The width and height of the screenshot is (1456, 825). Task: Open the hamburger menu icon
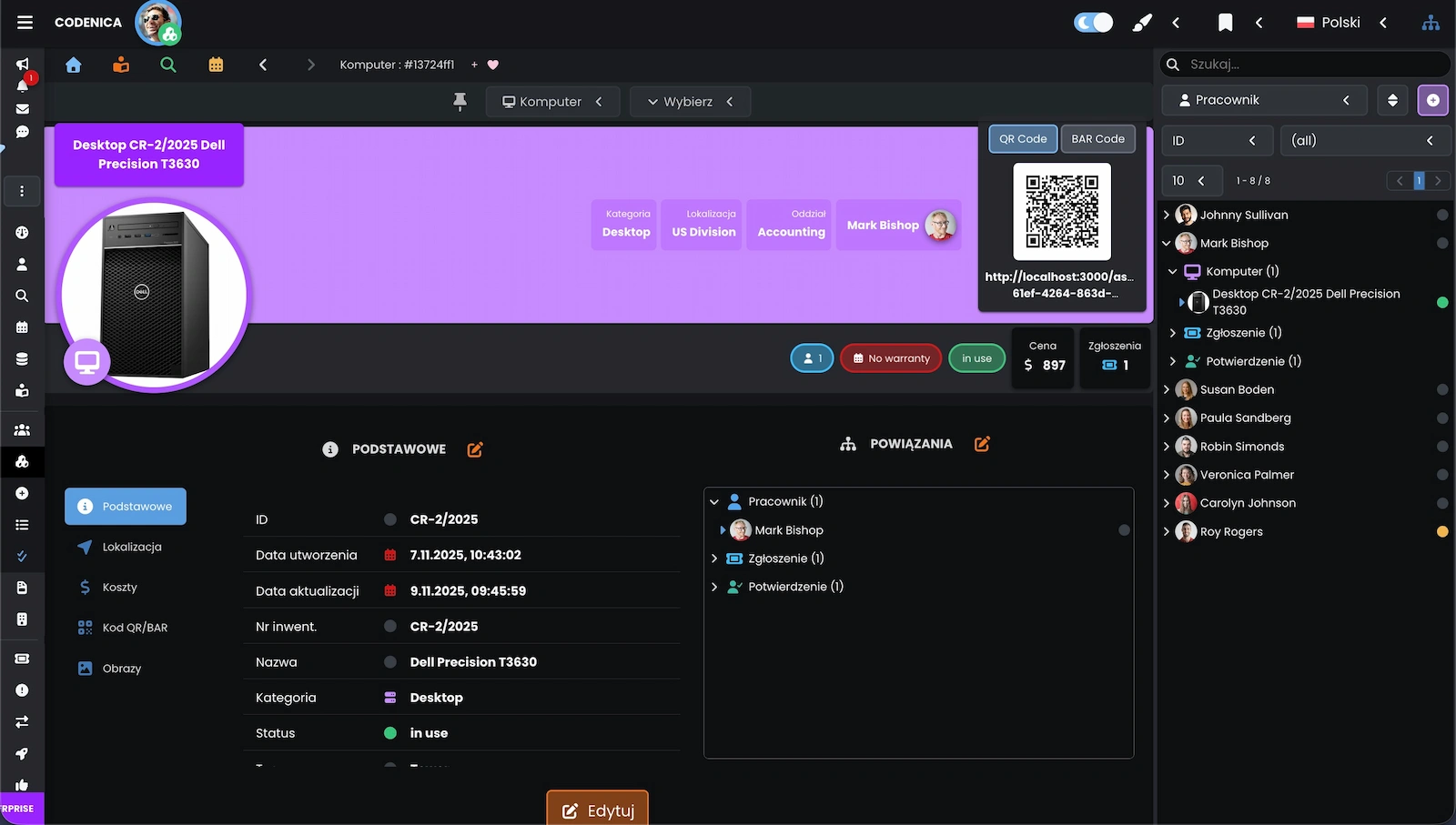[25, 23]
